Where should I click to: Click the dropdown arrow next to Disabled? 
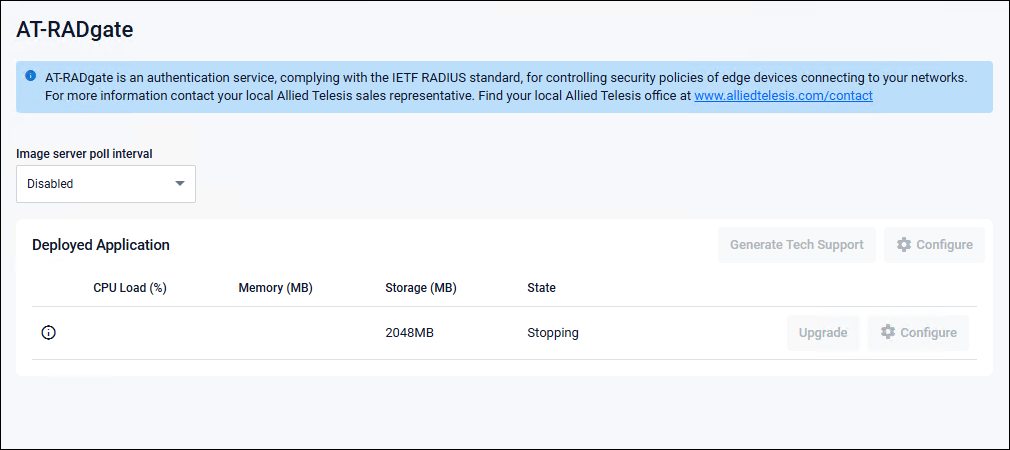[180, 184]
